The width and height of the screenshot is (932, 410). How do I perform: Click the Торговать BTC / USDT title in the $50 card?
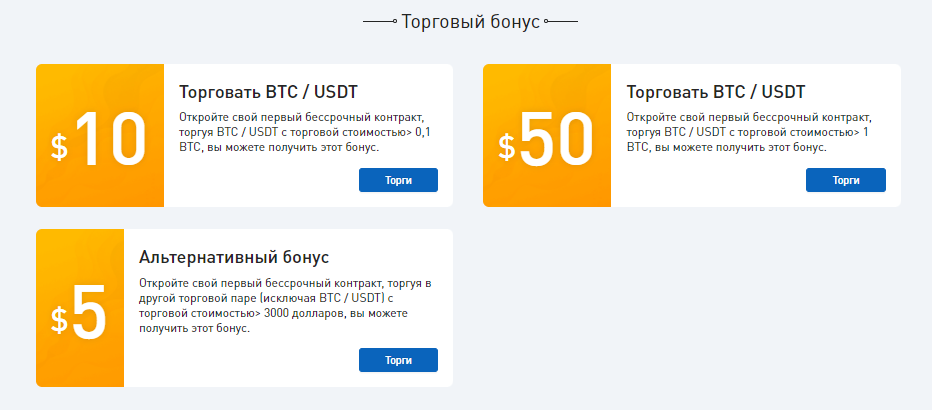point(715,92)
